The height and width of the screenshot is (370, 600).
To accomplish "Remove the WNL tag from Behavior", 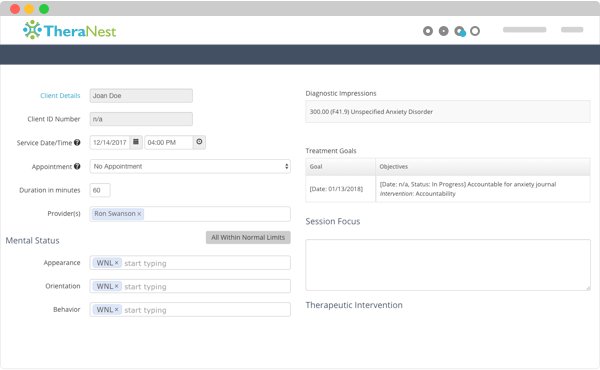I will 117,310.
